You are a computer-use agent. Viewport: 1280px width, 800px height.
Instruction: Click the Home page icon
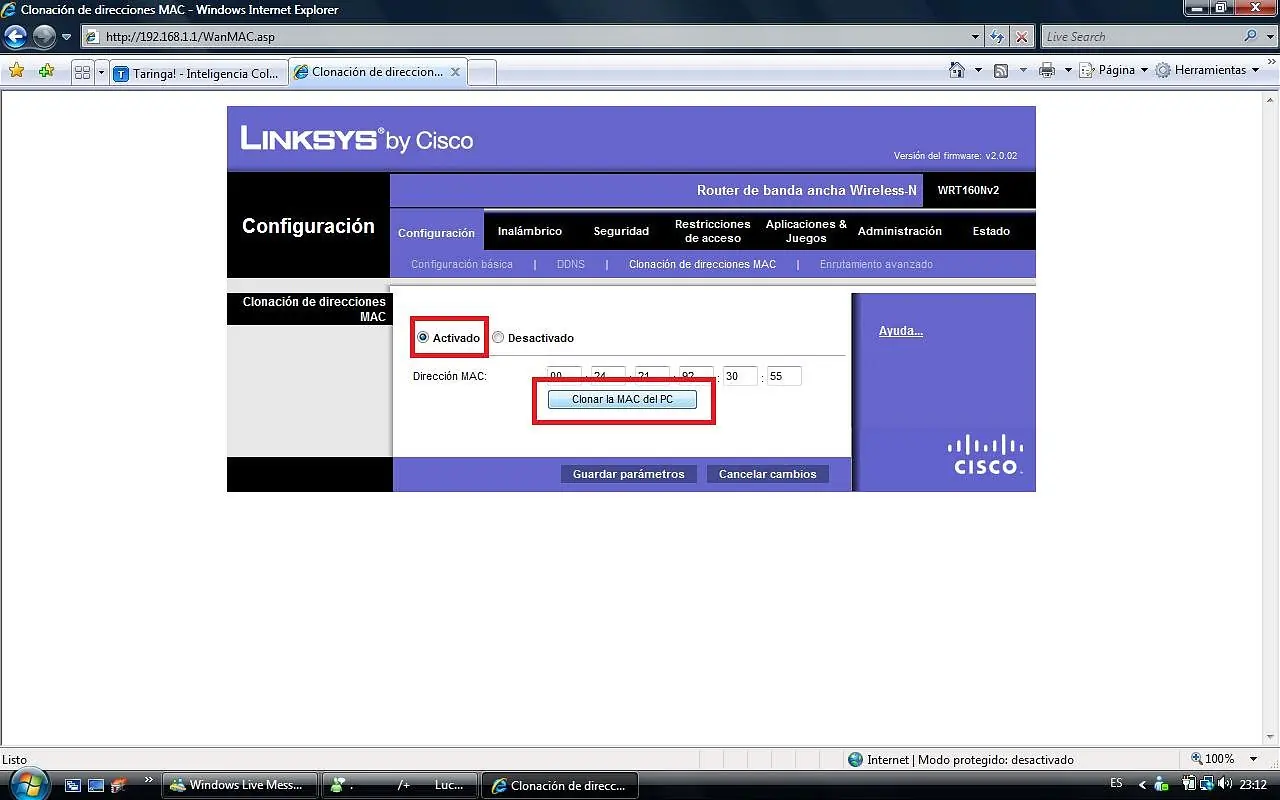pos(957,70)
